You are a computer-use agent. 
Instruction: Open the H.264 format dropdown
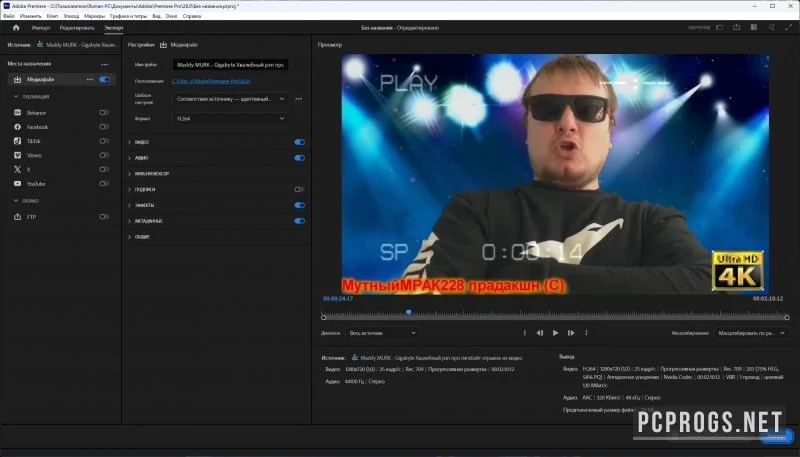231,118
